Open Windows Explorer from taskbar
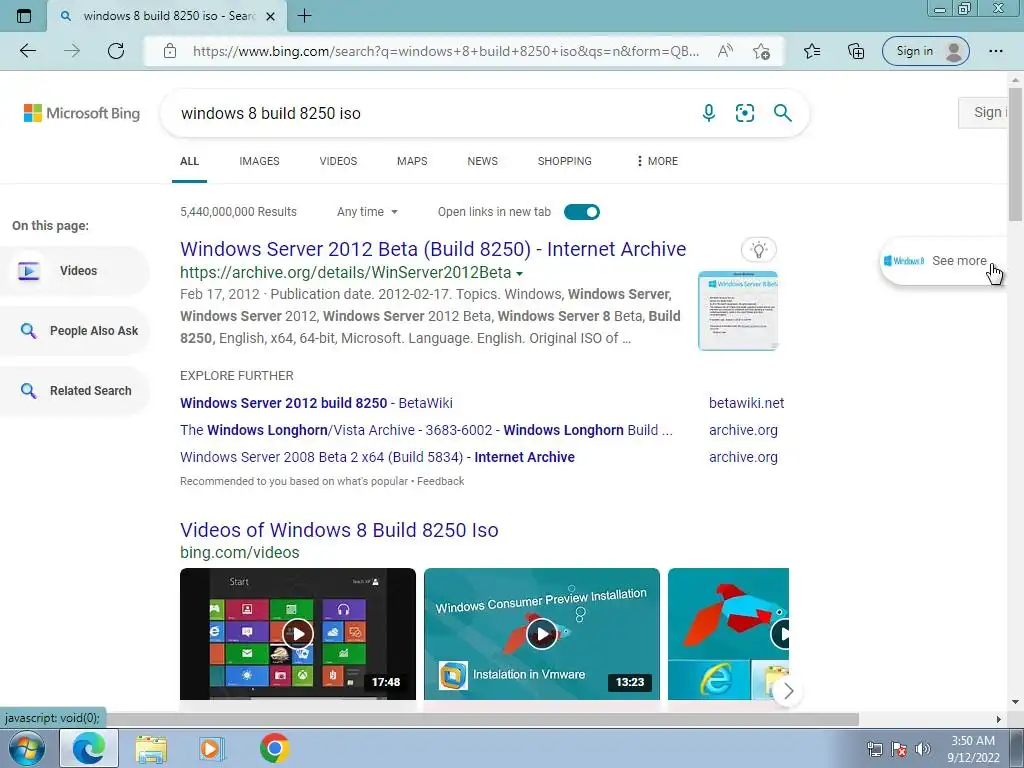The image size is (1024, 768). coord(151,749)
